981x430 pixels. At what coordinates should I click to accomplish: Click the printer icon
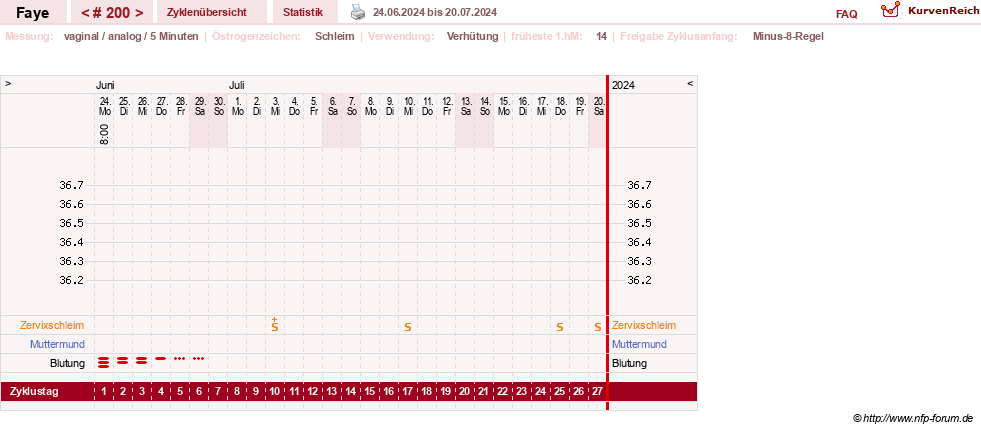(357, 12)
